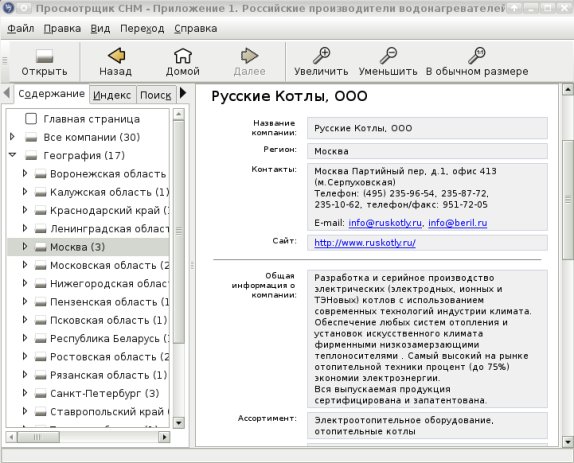Switch to the Содержание tab
Viewport: 574px width, 463px height.
51,94
